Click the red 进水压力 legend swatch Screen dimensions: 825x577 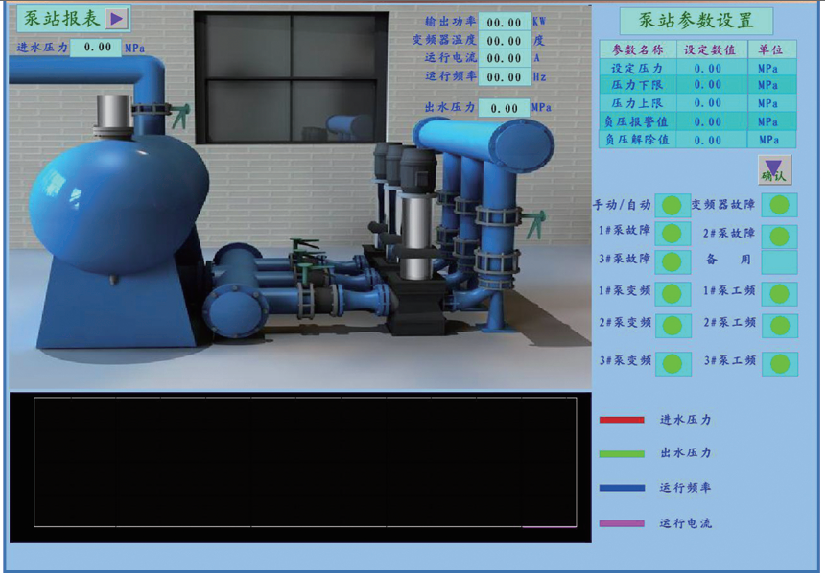click(x=620, y=422)
